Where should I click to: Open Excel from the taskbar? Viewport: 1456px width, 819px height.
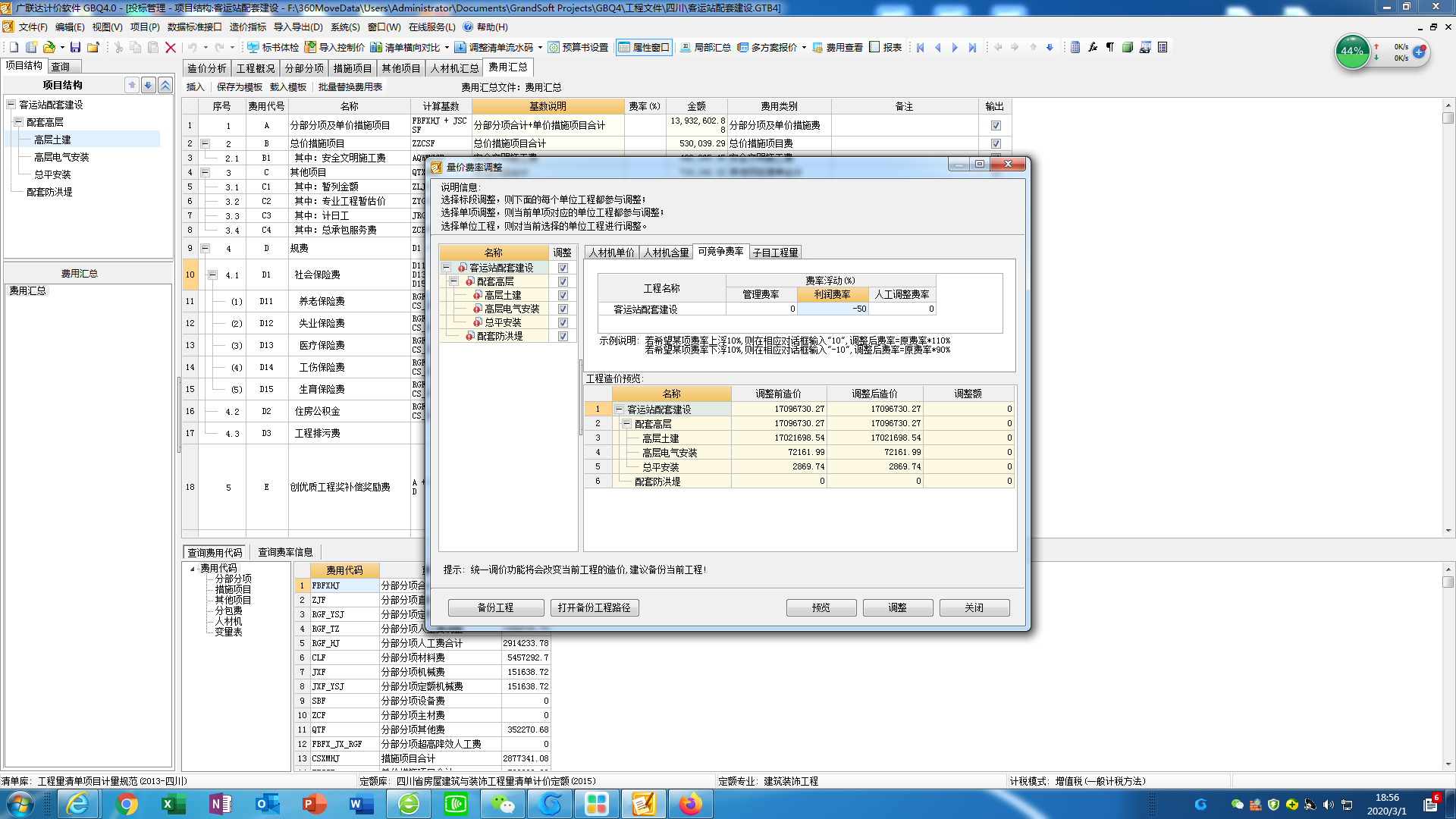(x=174, y=804)
